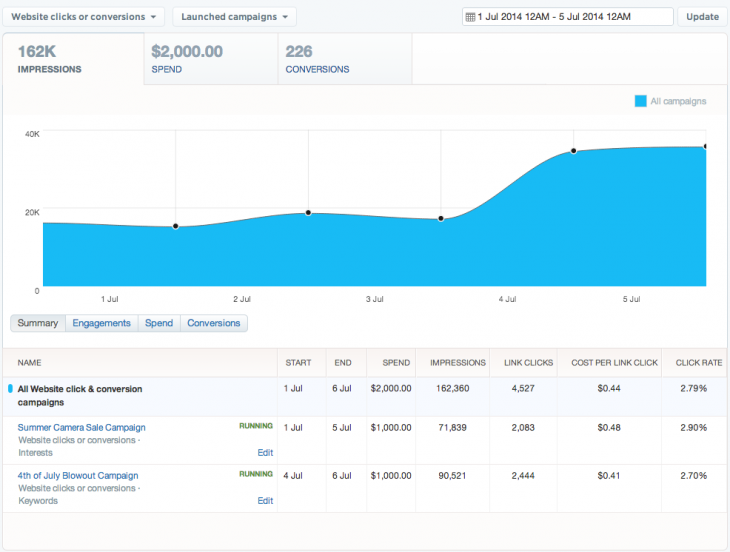Select the Summary view toggle
Viewport: 730px width, 552px height.
point(38,323)
